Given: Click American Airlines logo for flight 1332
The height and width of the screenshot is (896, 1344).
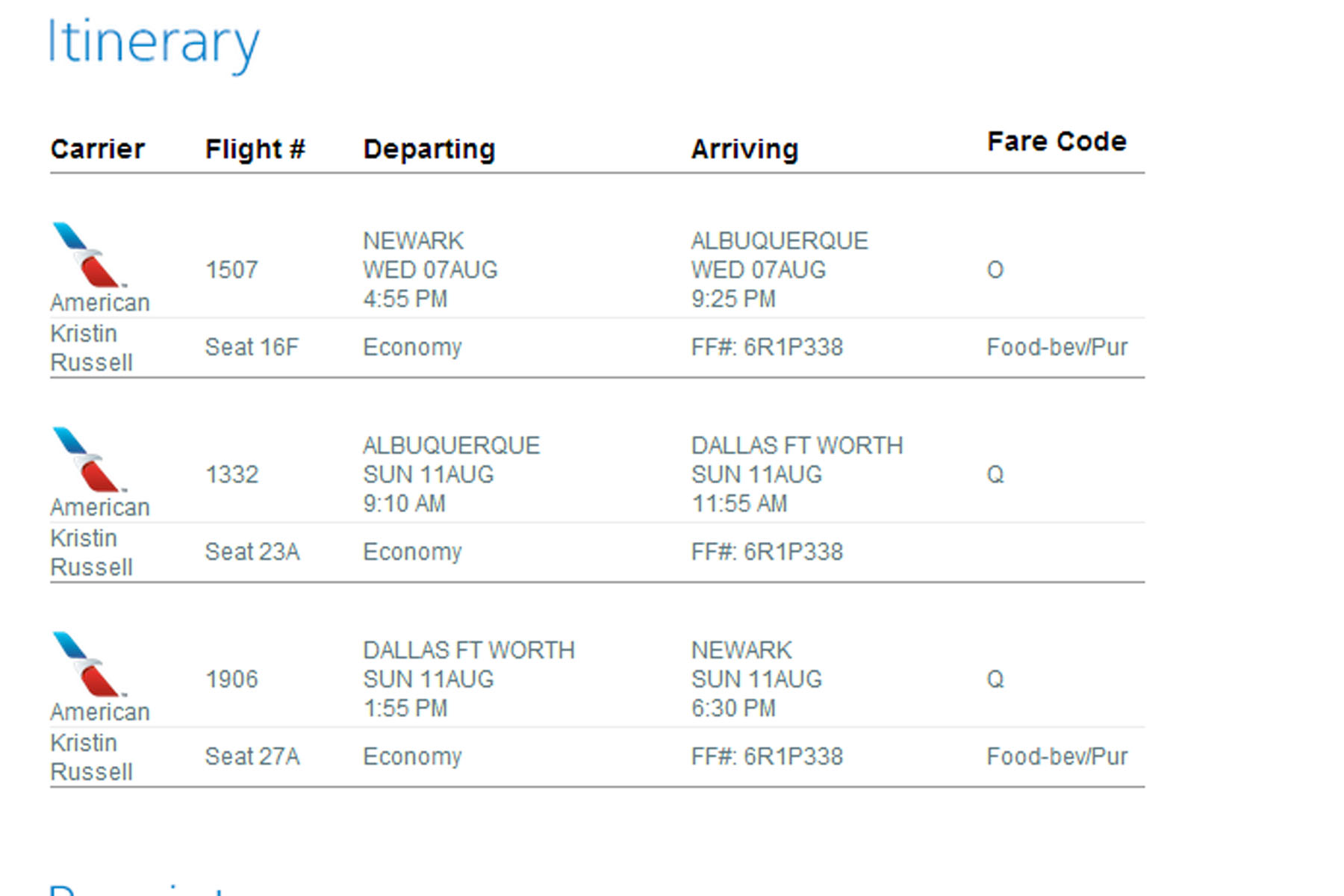Looking at the screenshot, I should [88, 459].
